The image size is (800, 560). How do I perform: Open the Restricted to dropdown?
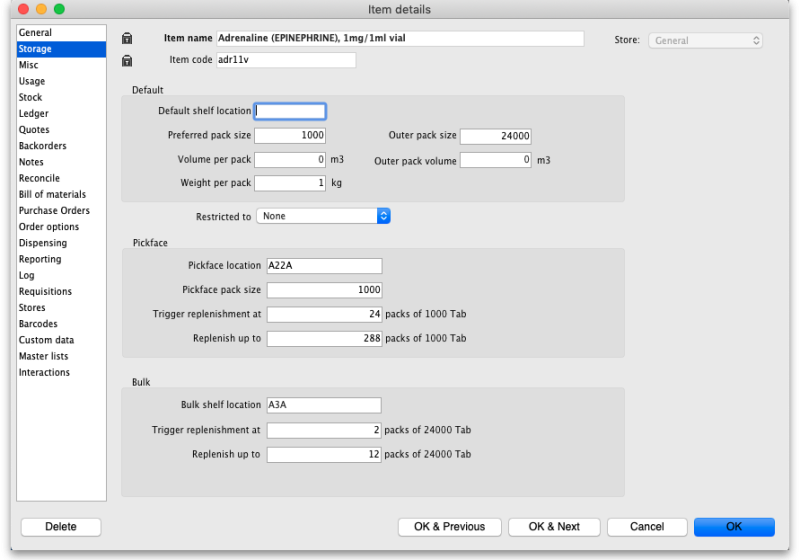pos(322,216)
